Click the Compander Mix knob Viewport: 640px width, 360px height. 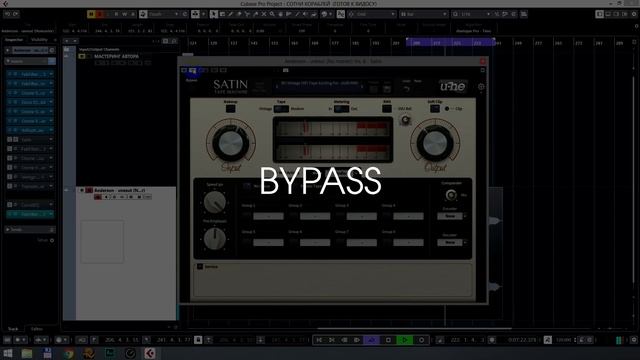[451, 195]
